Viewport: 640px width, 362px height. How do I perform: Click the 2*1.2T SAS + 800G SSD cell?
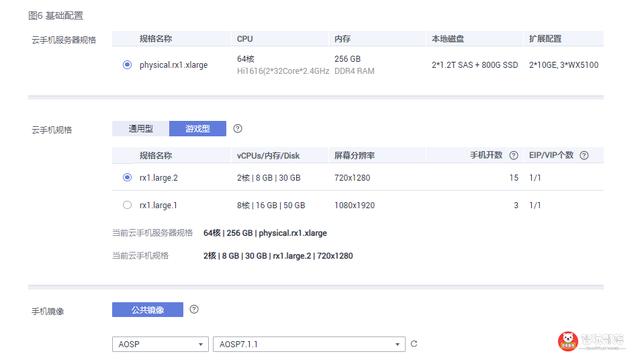[x=475, y=65]
